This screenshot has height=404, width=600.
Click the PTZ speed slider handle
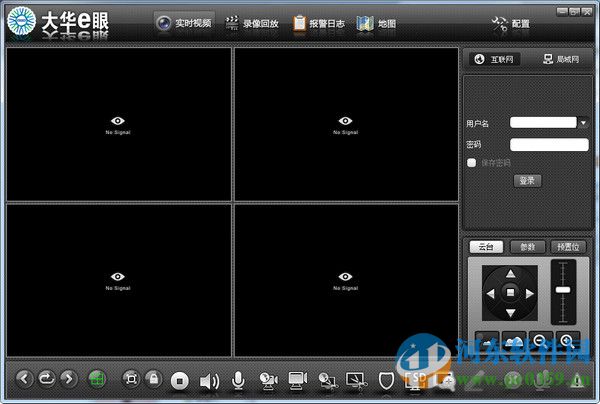[x=563, y=290]
